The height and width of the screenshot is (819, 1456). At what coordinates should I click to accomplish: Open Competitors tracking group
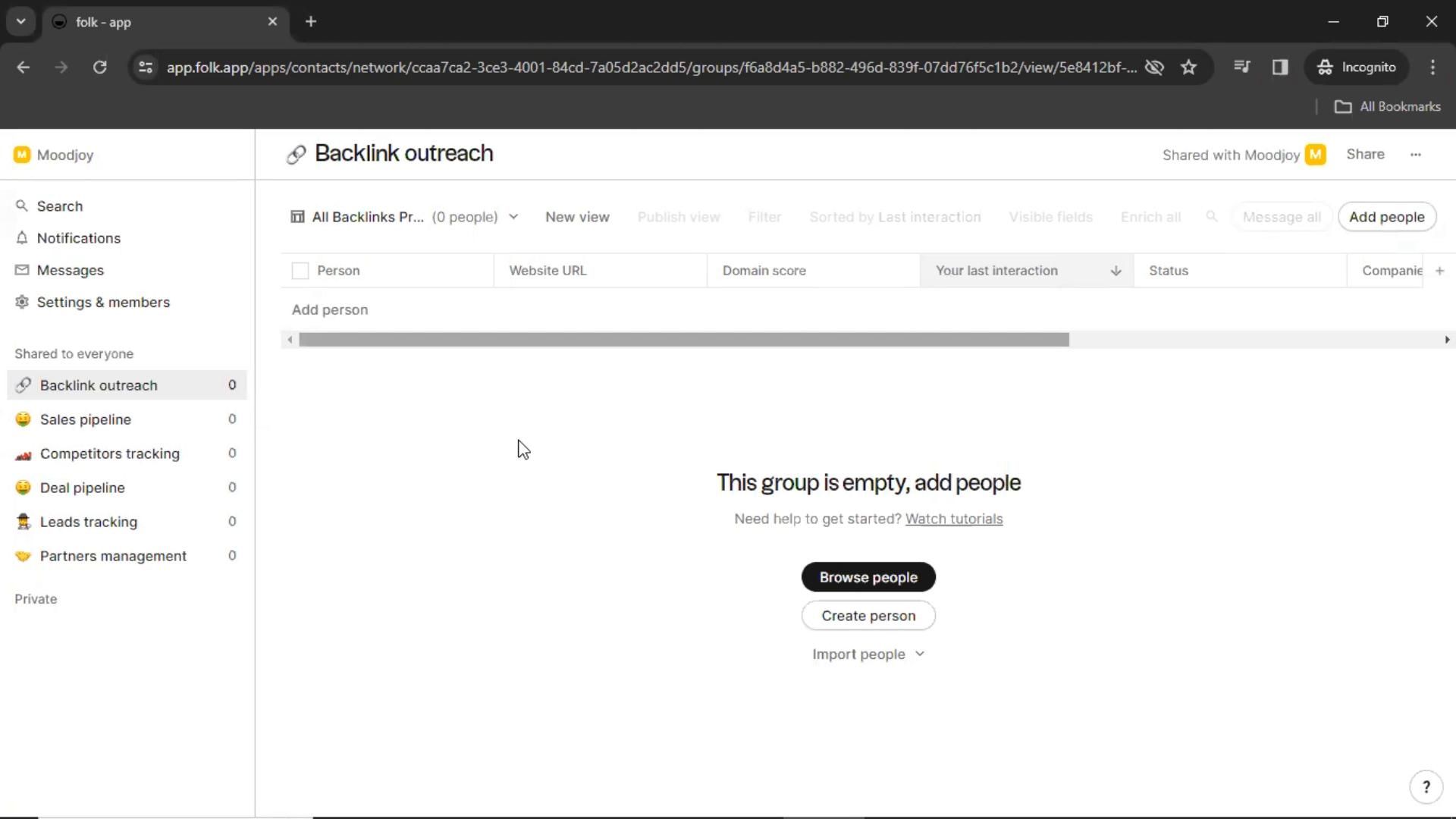[109, 453]
